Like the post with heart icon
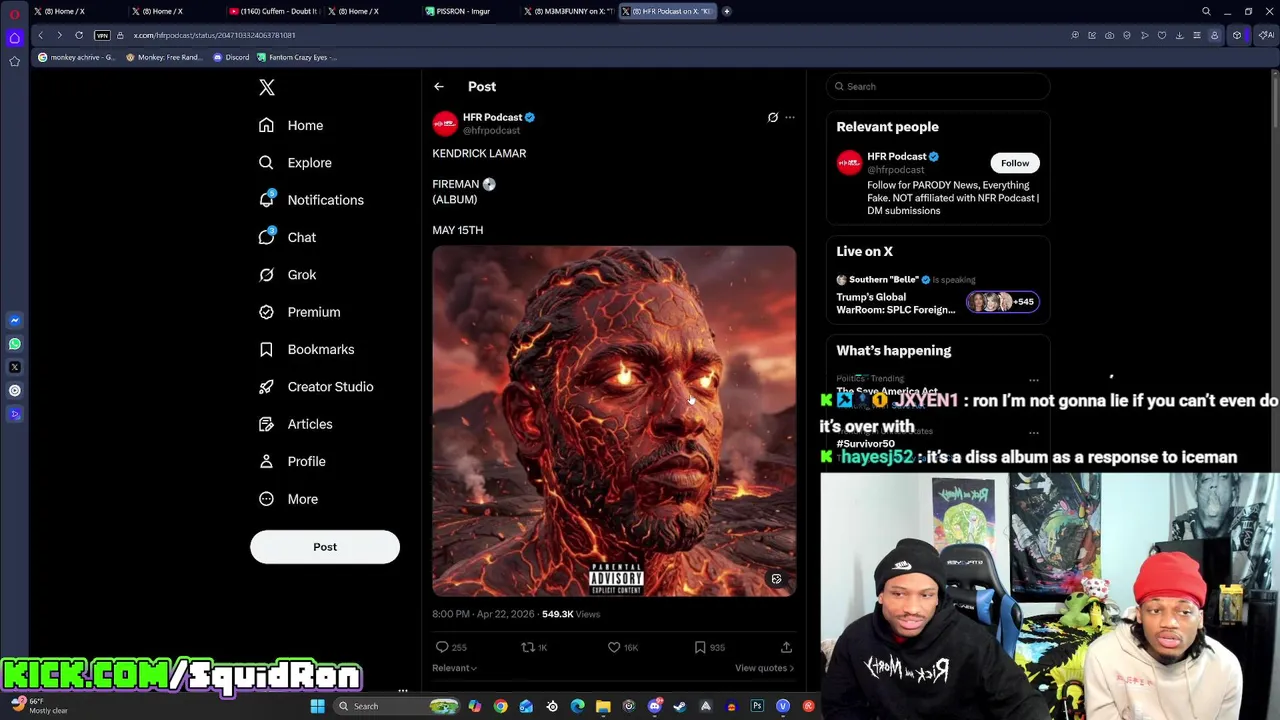Screen dimensions: 1280x720 tap(614, 648)
